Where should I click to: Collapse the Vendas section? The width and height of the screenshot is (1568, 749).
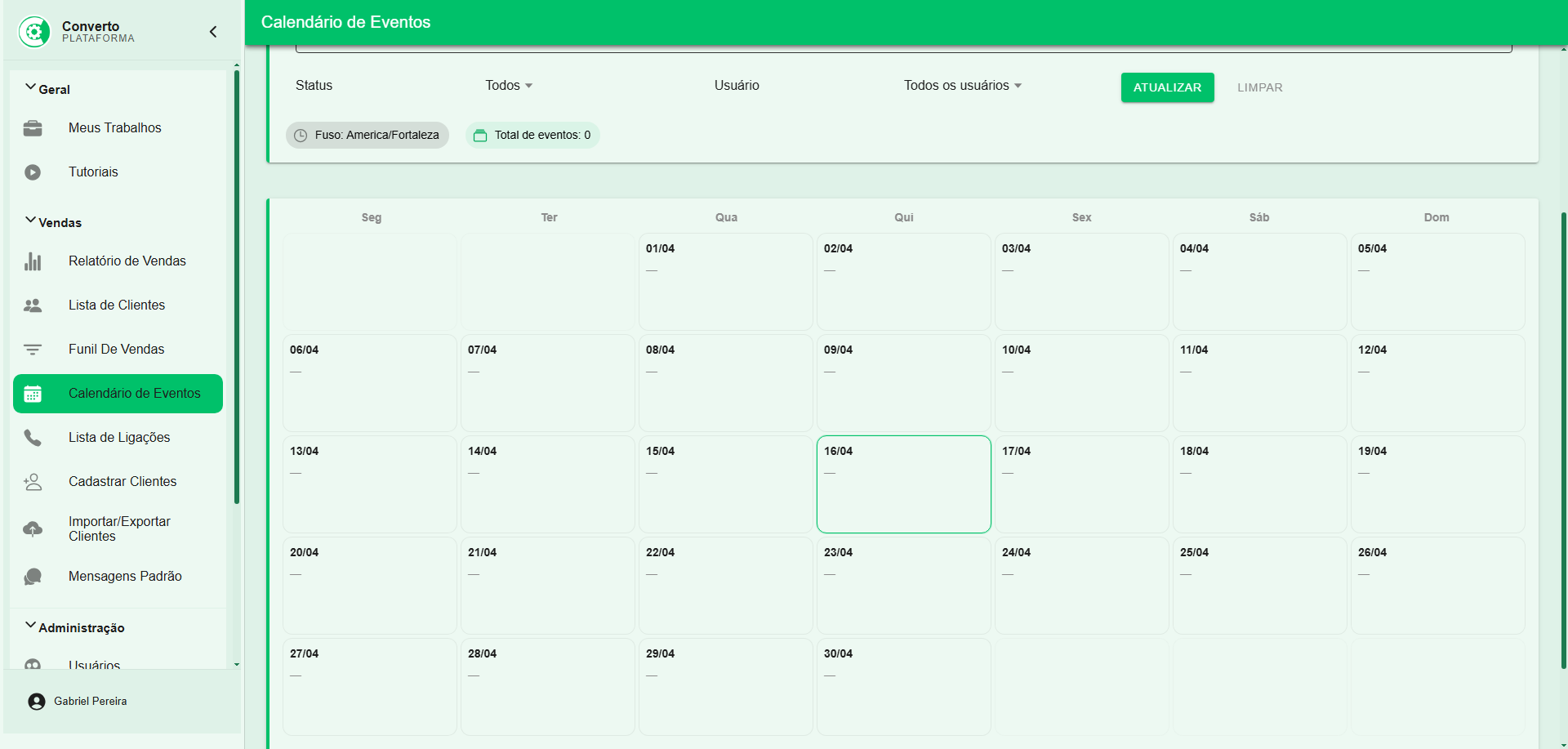54,222
